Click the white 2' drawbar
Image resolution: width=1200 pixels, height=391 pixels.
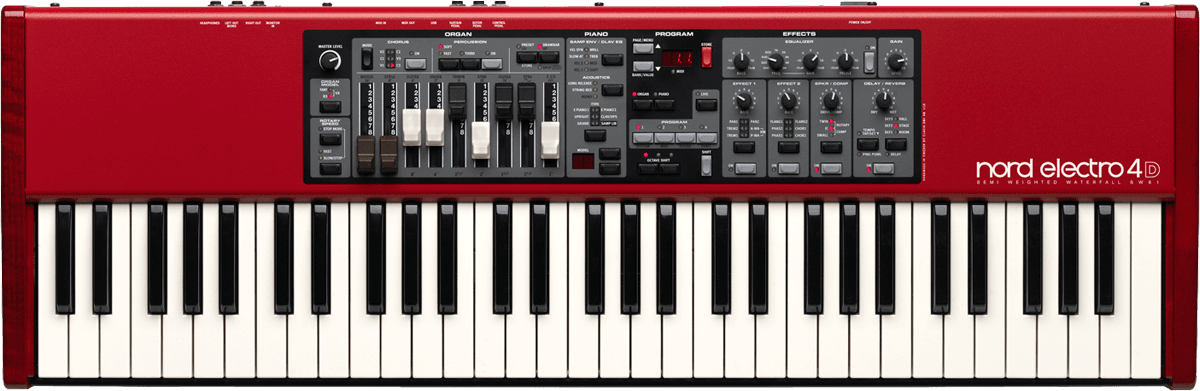point(480,140)
